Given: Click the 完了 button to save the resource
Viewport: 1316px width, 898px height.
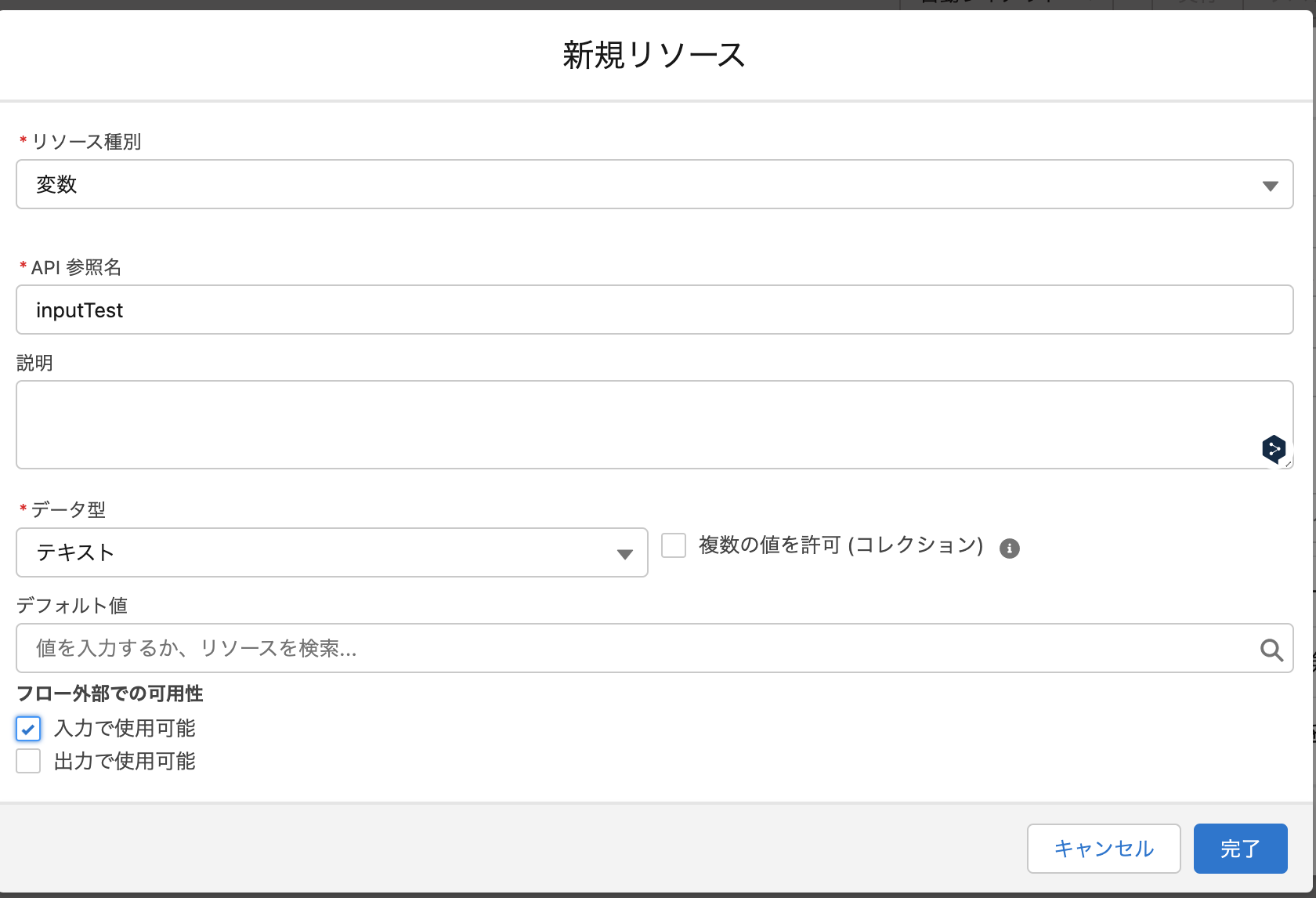Looking at the screenshot, I should coord(1240,849).
